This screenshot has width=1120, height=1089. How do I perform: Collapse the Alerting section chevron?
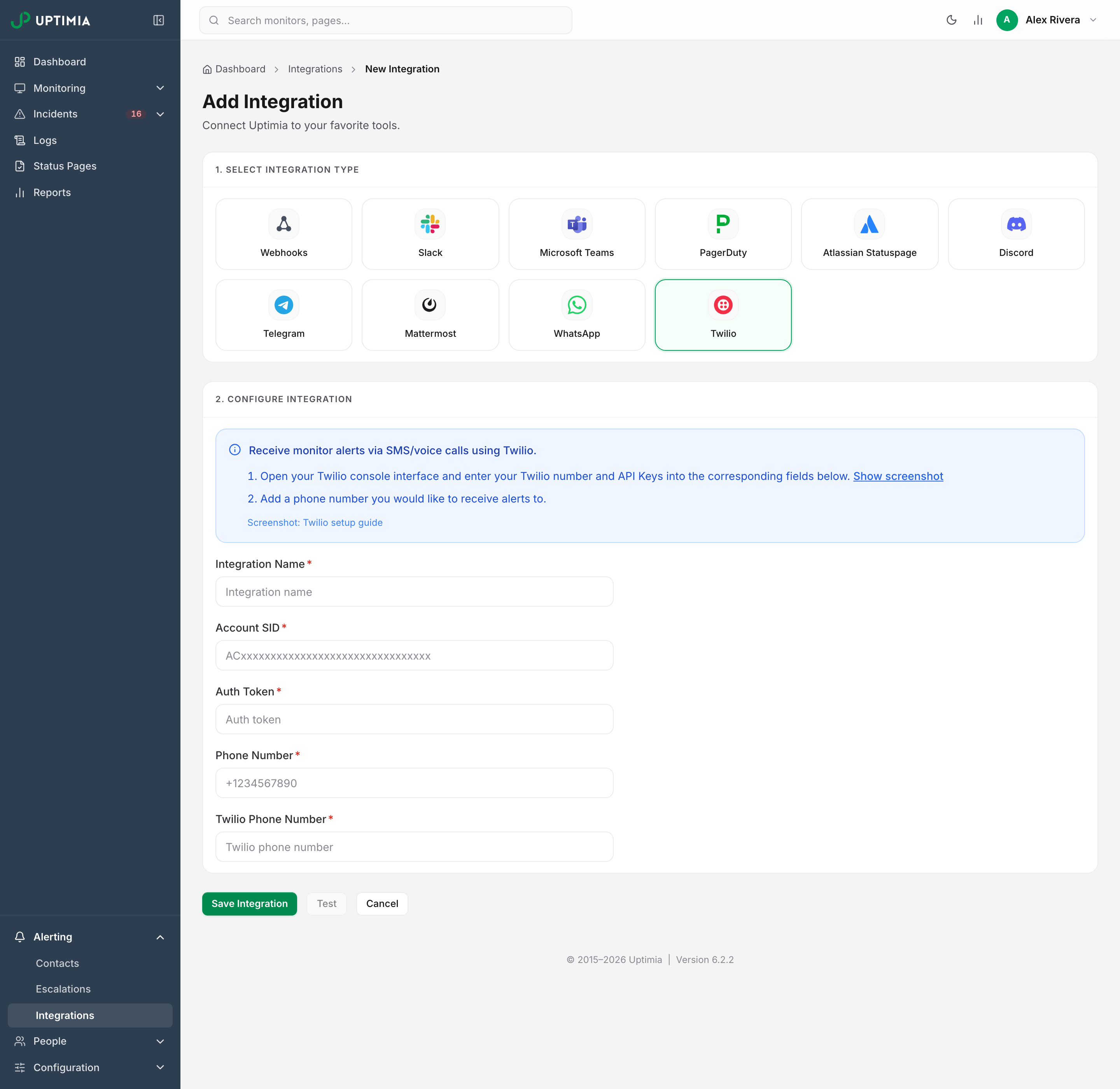point(160,937)
